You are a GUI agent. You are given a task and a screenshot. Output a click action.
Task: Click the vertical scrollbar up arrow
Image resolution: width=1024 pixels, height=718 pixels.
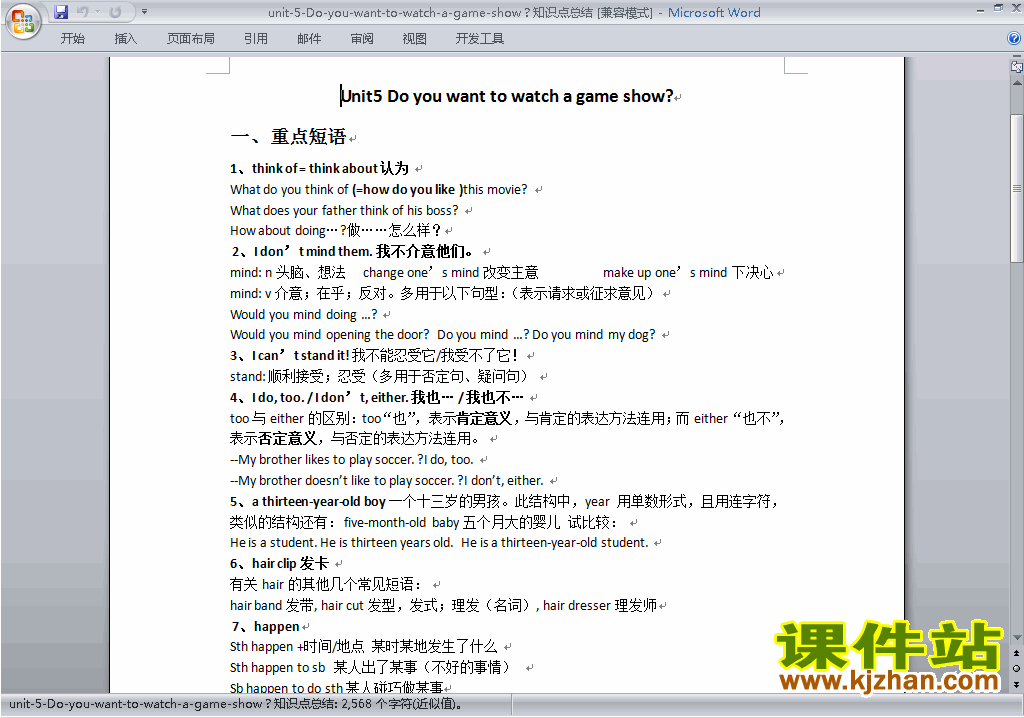1016,84
